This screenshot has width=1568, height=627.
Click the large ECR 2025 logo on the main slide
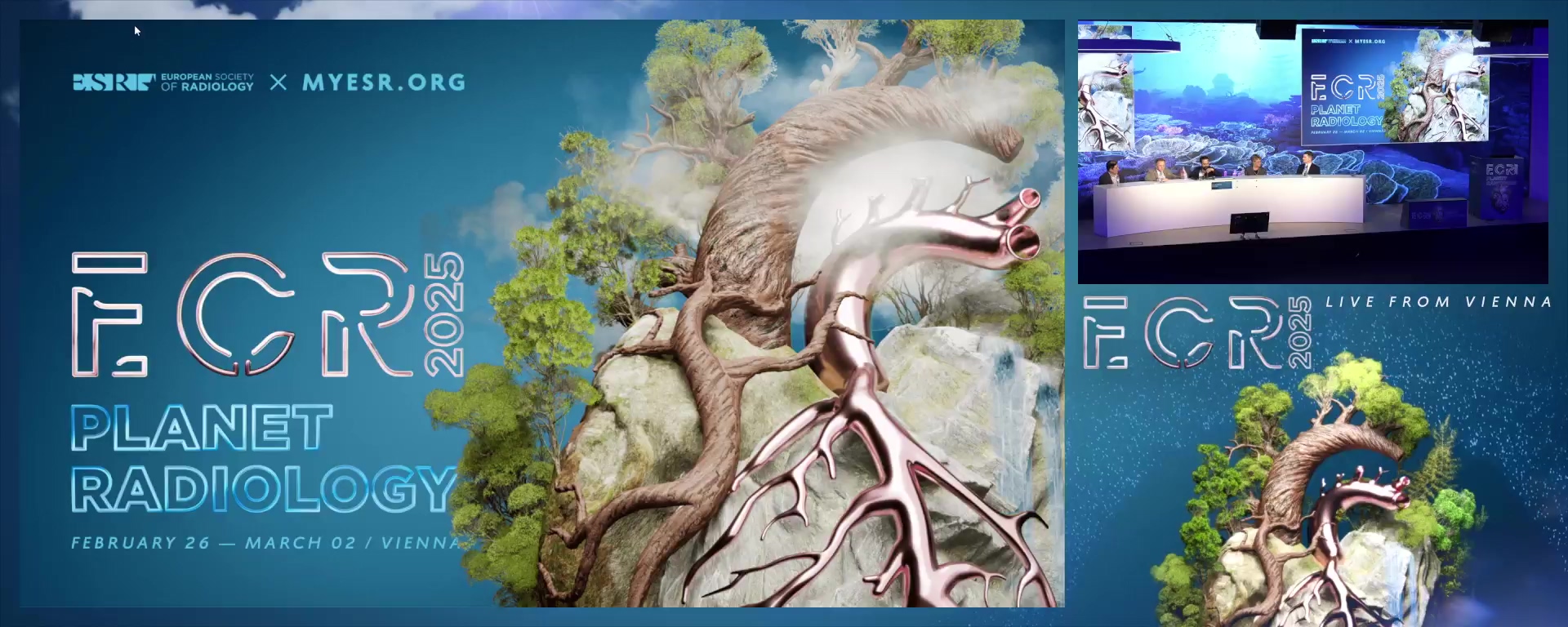coord(268,314)
